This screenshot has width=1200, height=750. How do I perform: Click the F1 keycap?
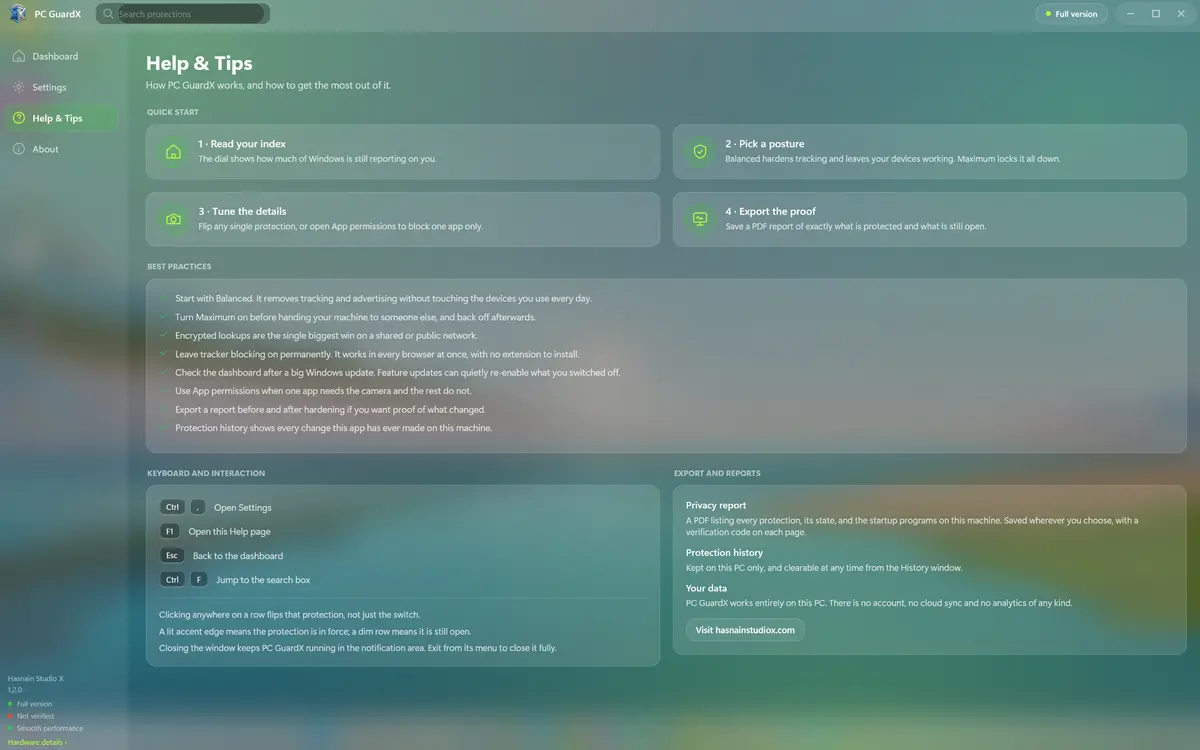[x=170, y=531]
